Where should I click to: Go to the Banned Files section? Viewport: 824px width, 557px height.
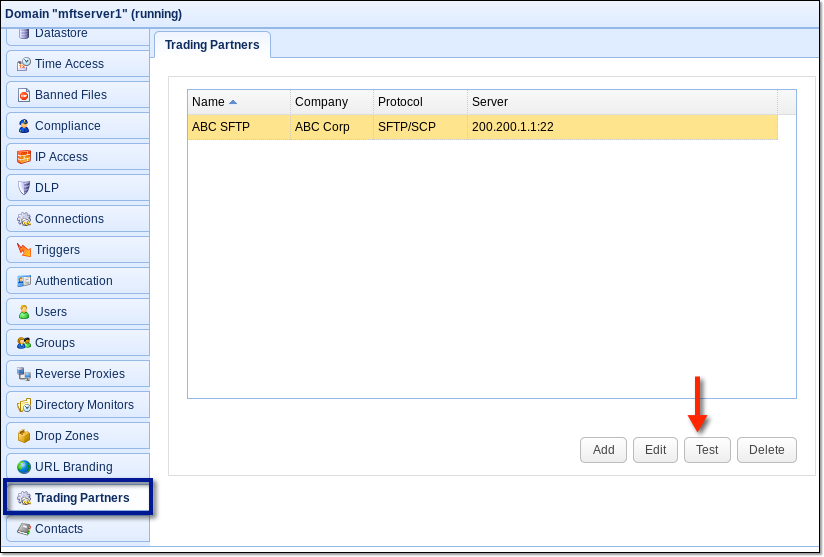(78, 95)
